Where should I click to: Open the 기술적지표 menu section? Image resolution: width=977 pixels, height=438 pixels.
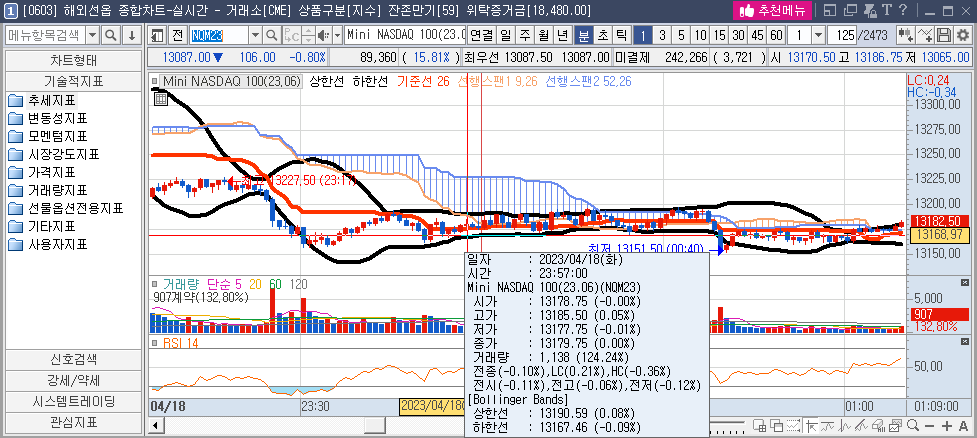[74, 82]
